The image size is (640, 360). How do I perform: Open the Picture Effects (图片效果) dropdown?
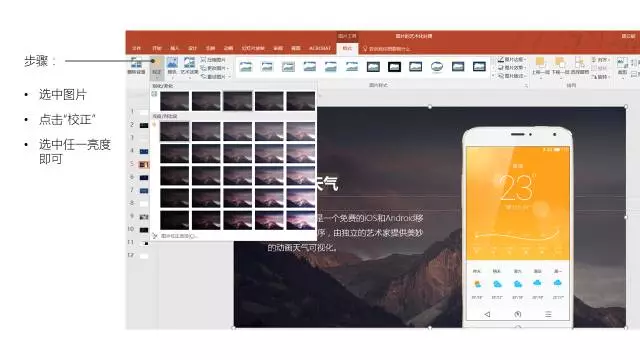tap(512, 68)
